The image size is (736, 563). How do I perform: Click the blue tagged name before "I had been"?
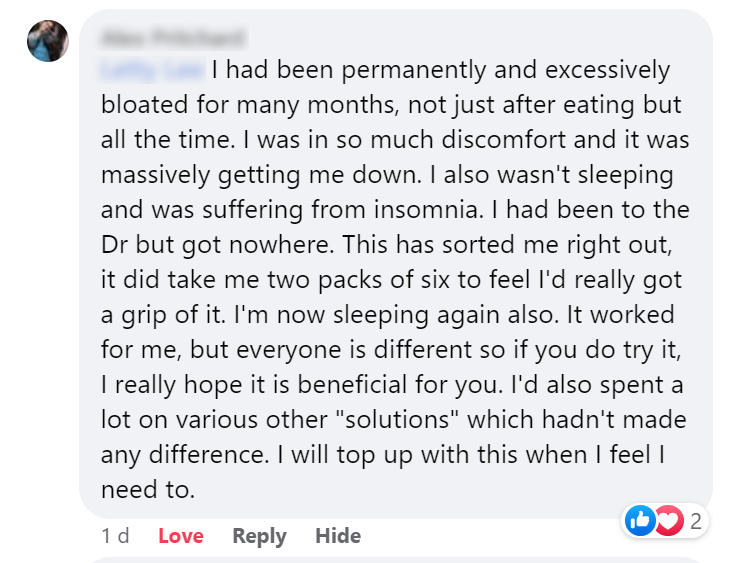(x=152, y=71)
